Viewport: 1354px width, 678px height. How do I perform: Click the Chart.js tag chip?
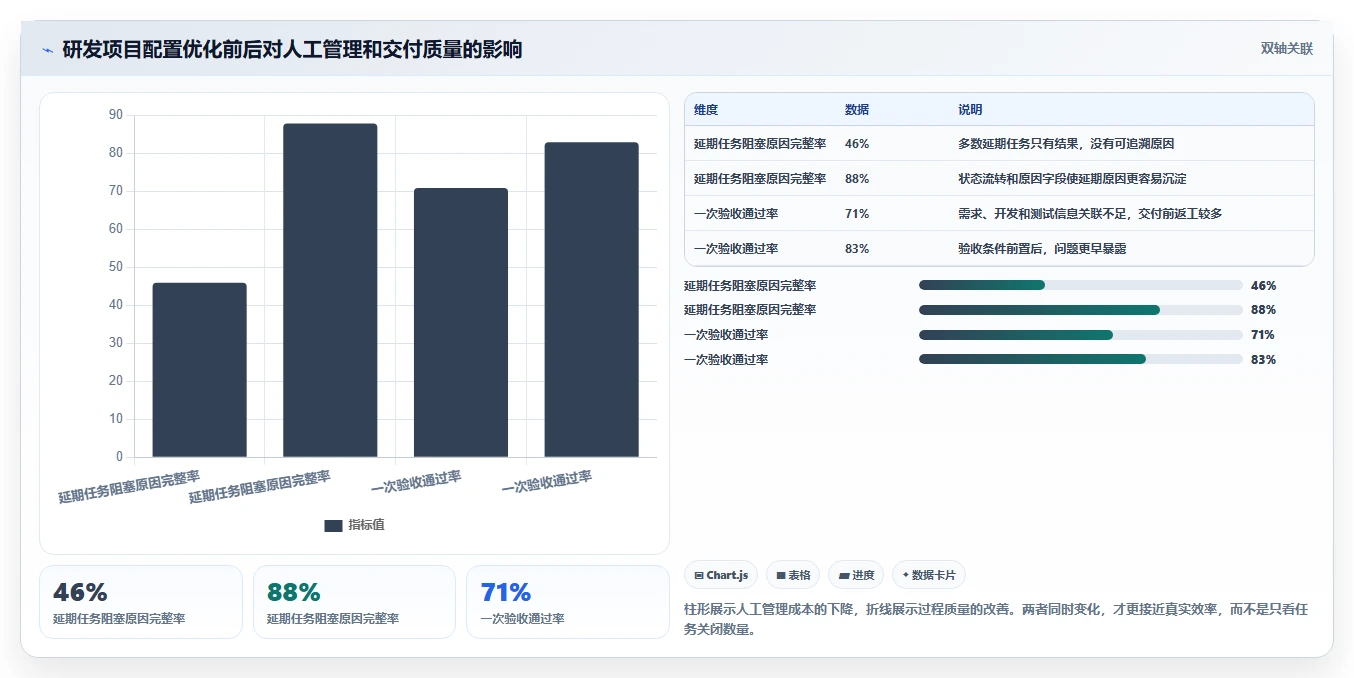(x=721, y=575)
